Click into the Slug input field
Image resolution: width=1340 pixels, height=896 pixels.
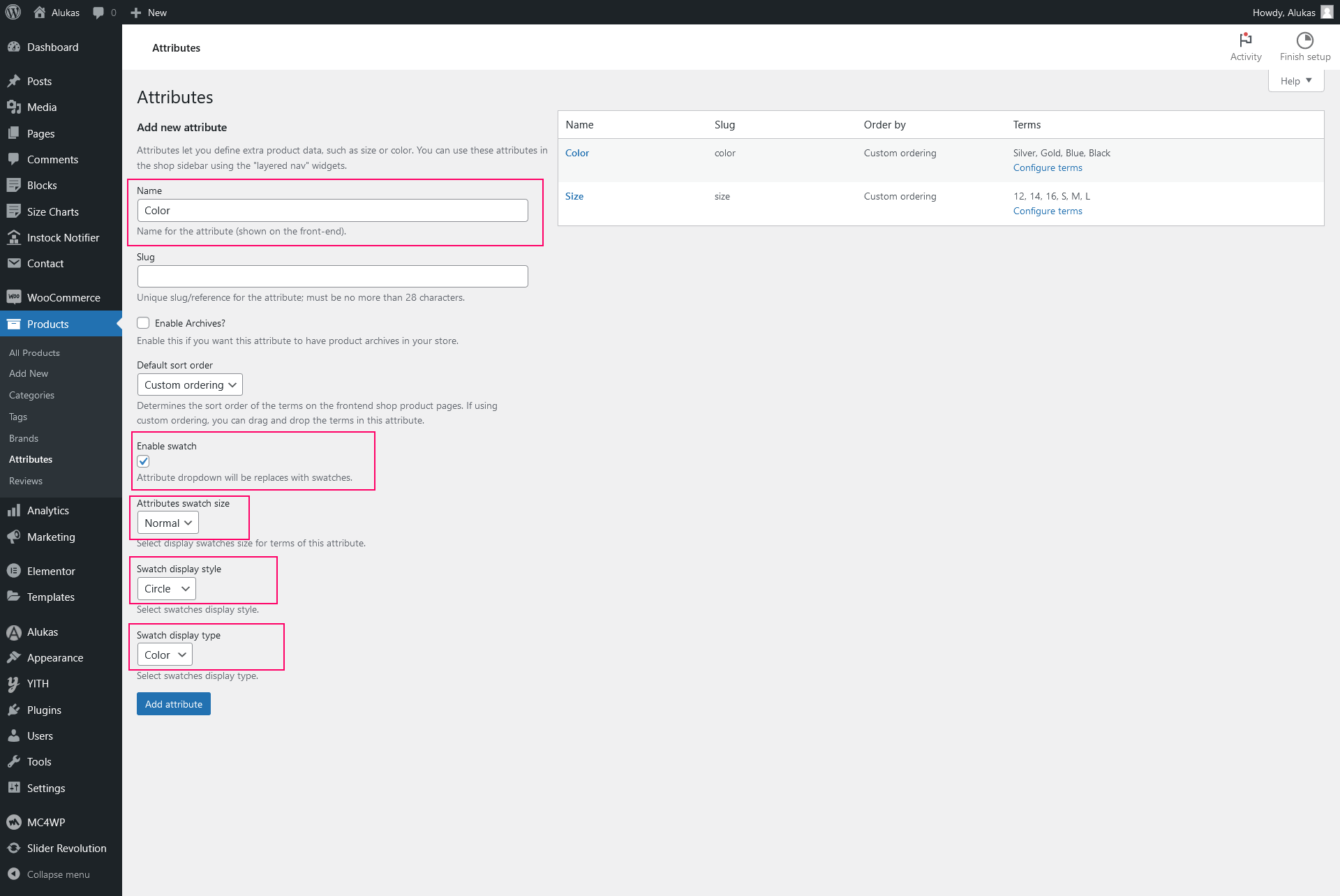(332, 276)
